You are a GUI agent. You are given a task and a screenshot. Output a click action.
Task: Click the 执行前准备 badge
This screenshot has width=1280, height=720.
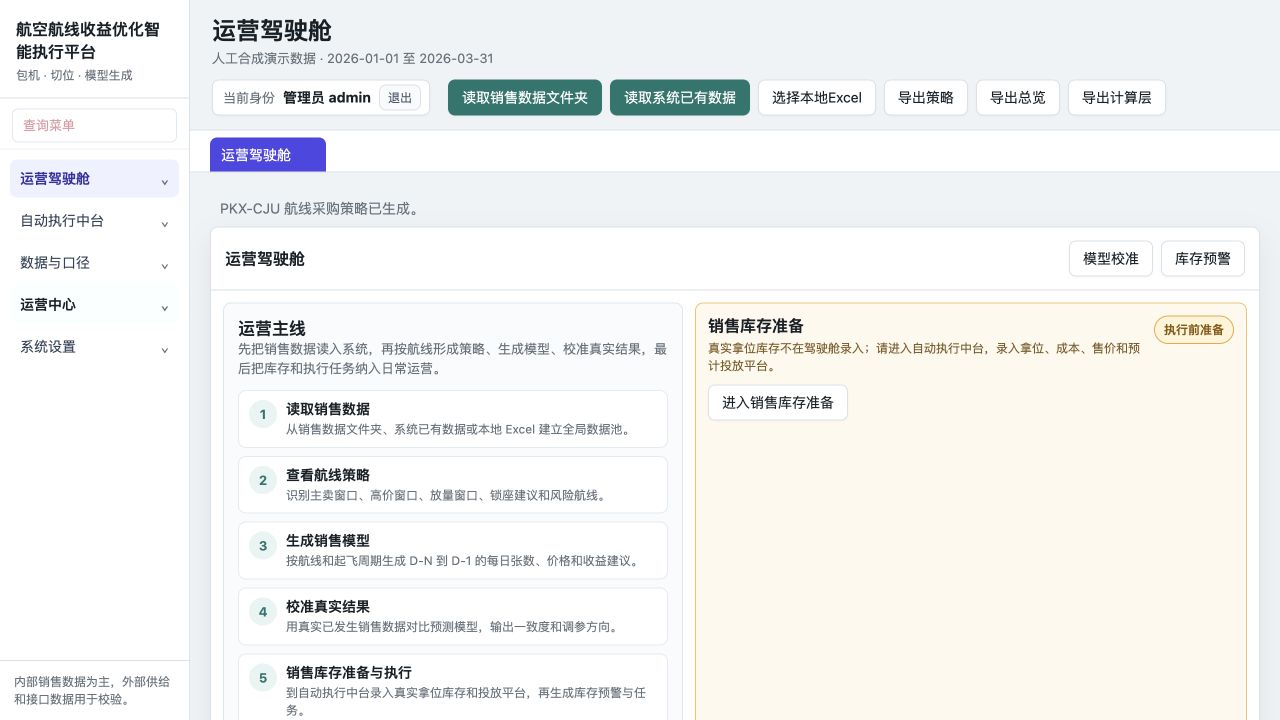click(1194, 330)
